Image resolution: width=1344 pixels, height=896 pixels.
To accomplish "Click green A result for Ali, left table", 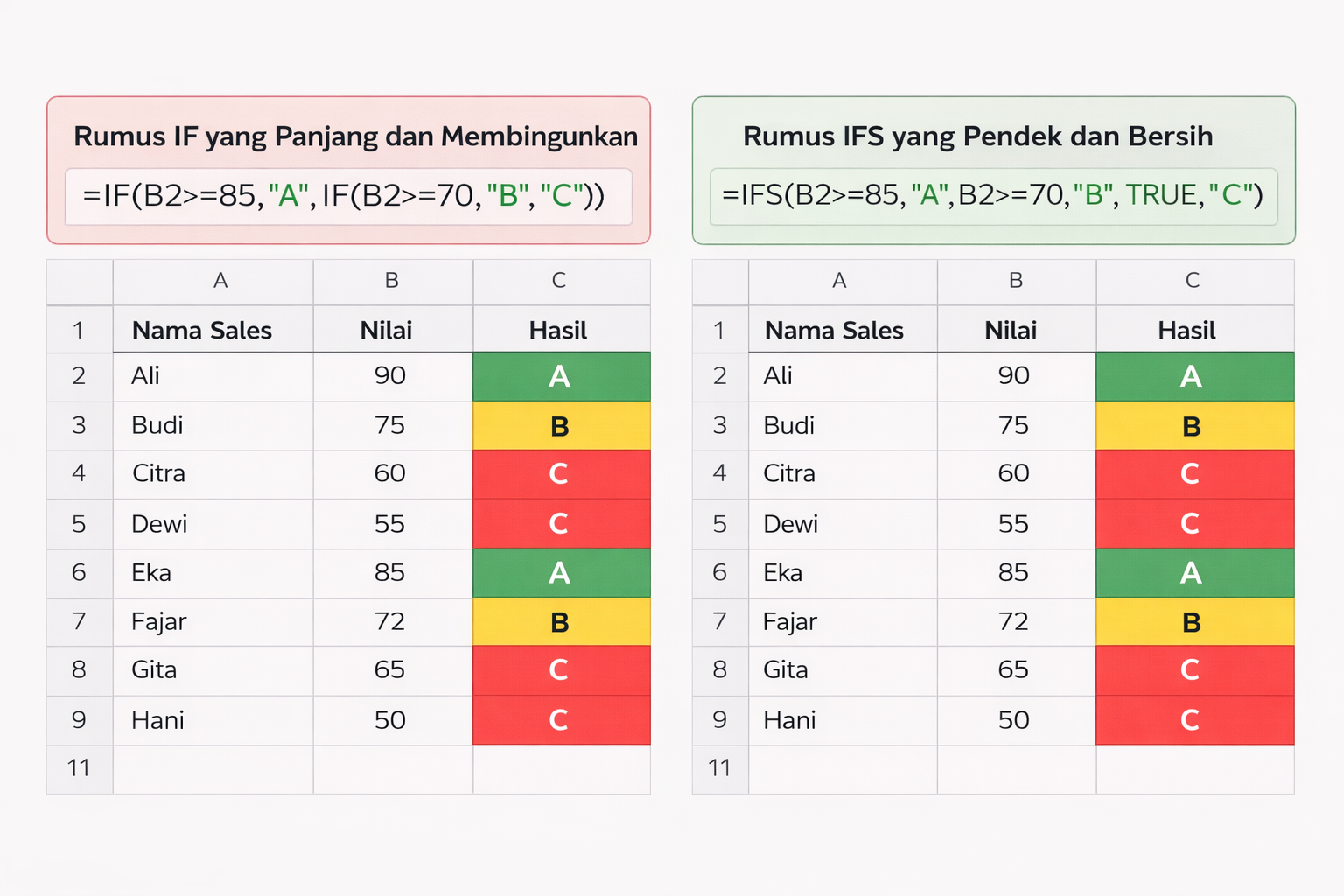I will [560, 377].
